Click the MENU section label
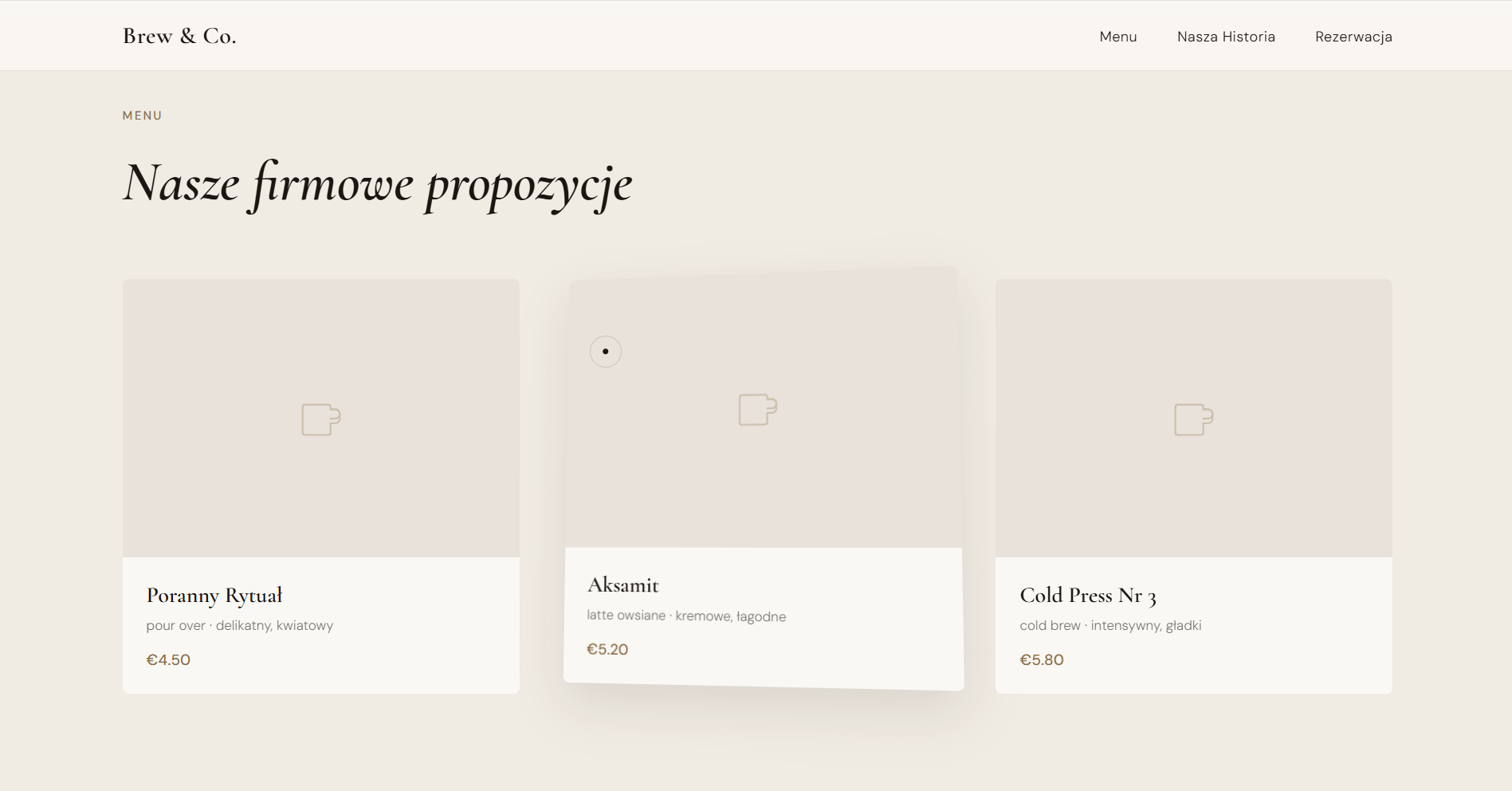The image size is (1512, 791). point(142,115)
